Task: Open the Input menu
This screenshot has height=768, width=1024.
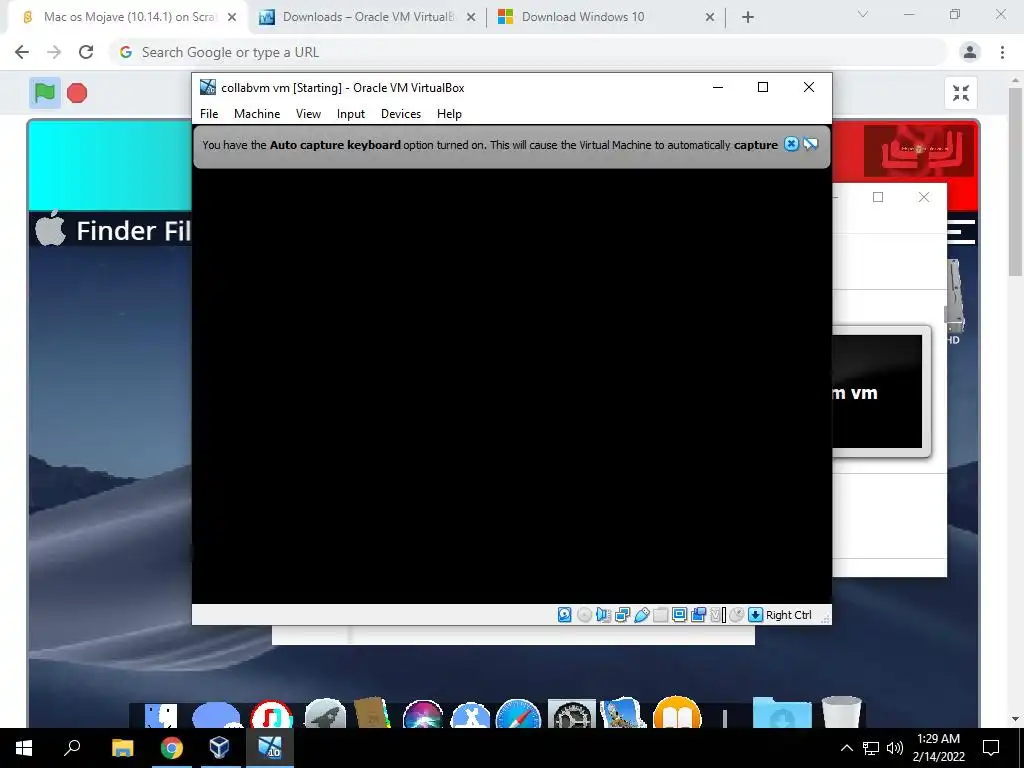Action: [351, 114]
